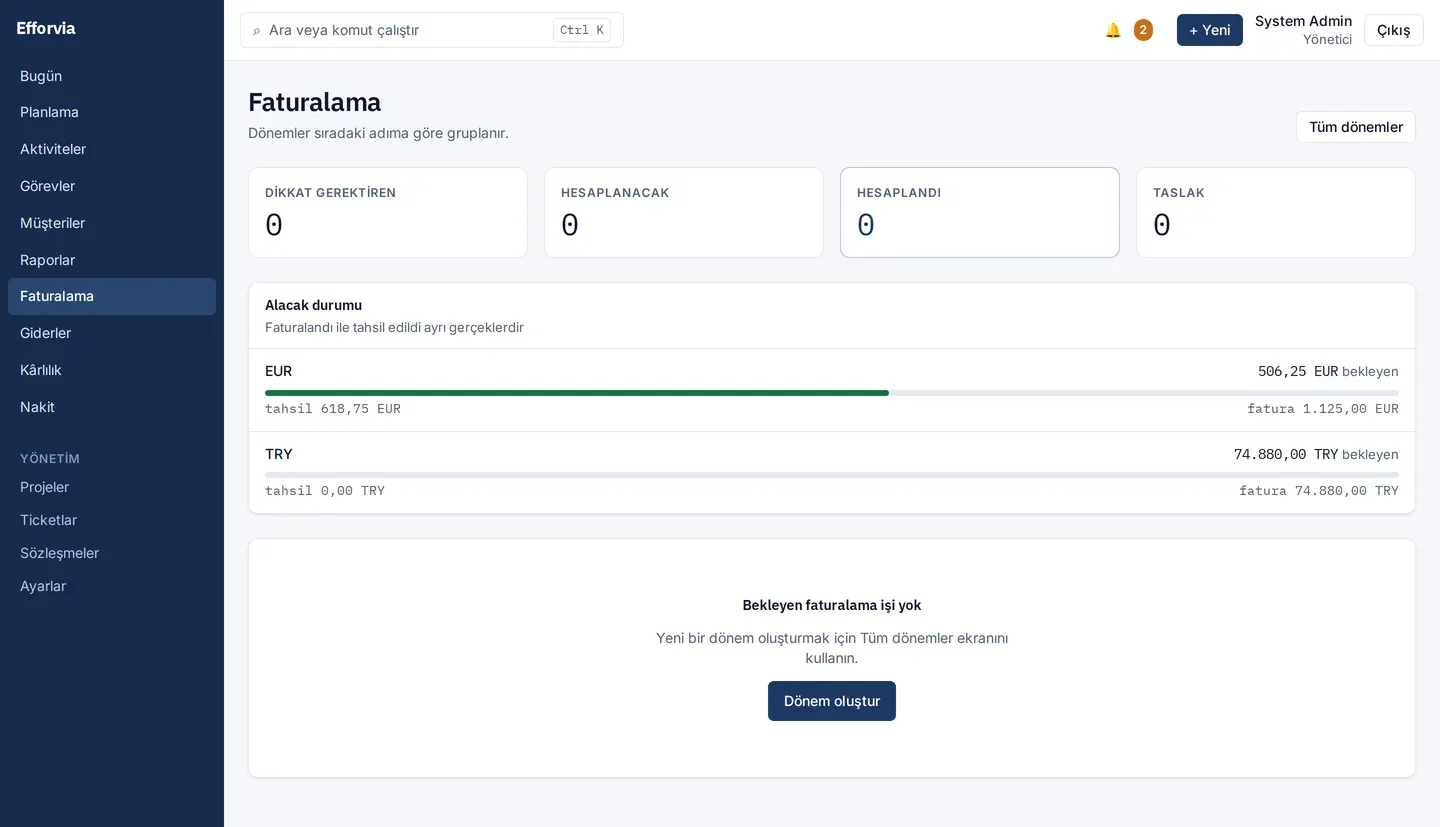
Task: Click the Ctrl K shortcut hint
Action: (582, 30)
